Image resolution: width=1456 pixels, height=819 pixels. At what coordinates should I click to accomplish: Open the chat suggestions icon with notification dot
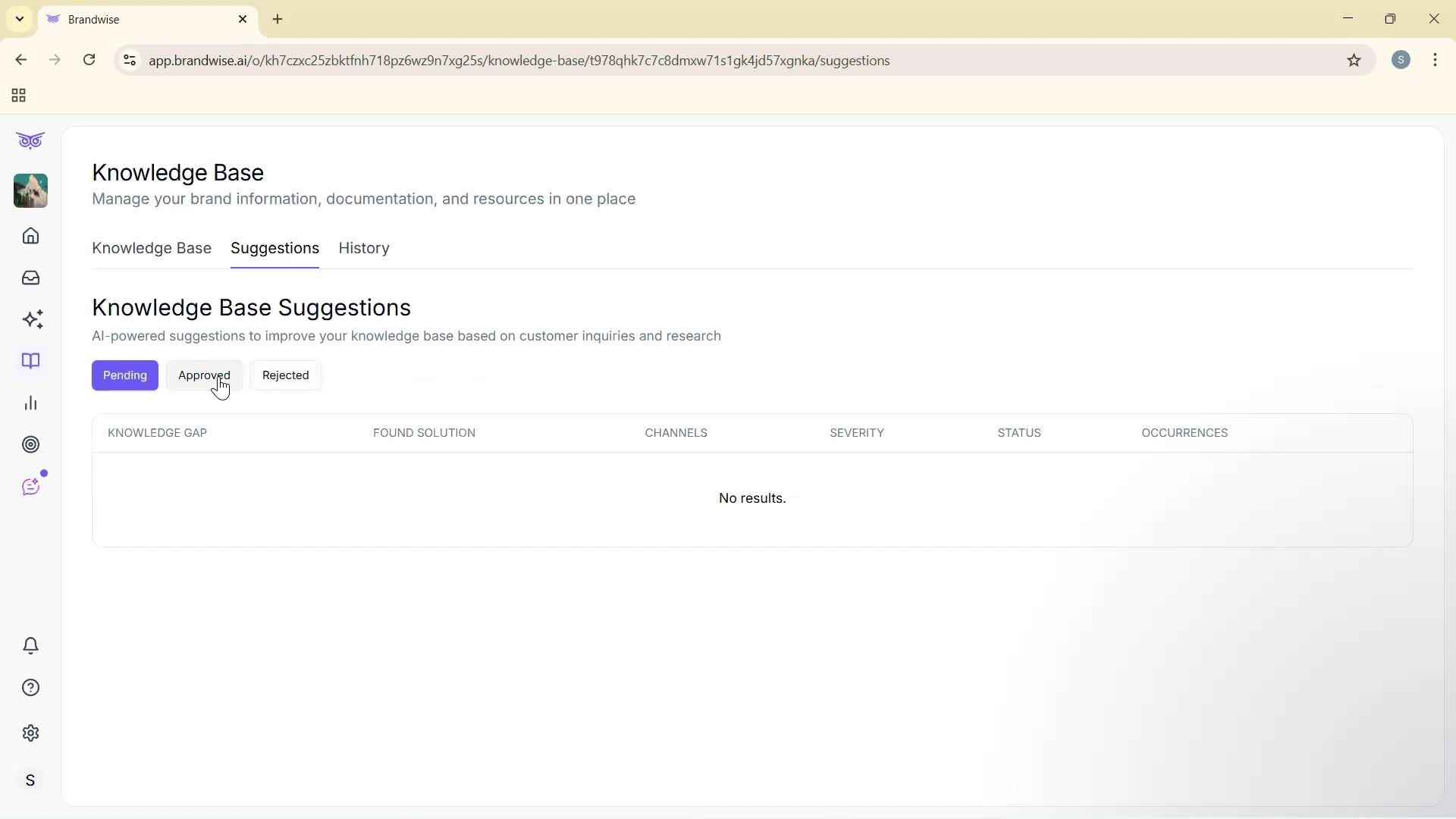pos(30,486)
